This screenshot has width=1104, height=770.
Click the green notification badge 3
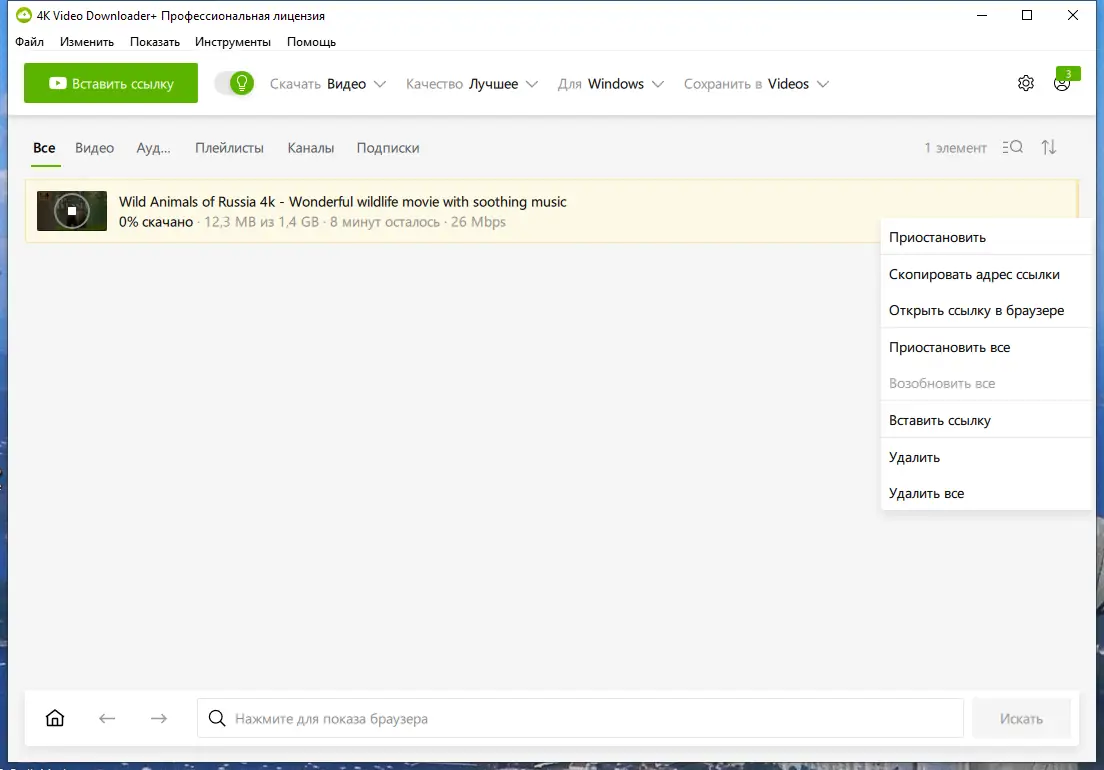[1068, 73]
